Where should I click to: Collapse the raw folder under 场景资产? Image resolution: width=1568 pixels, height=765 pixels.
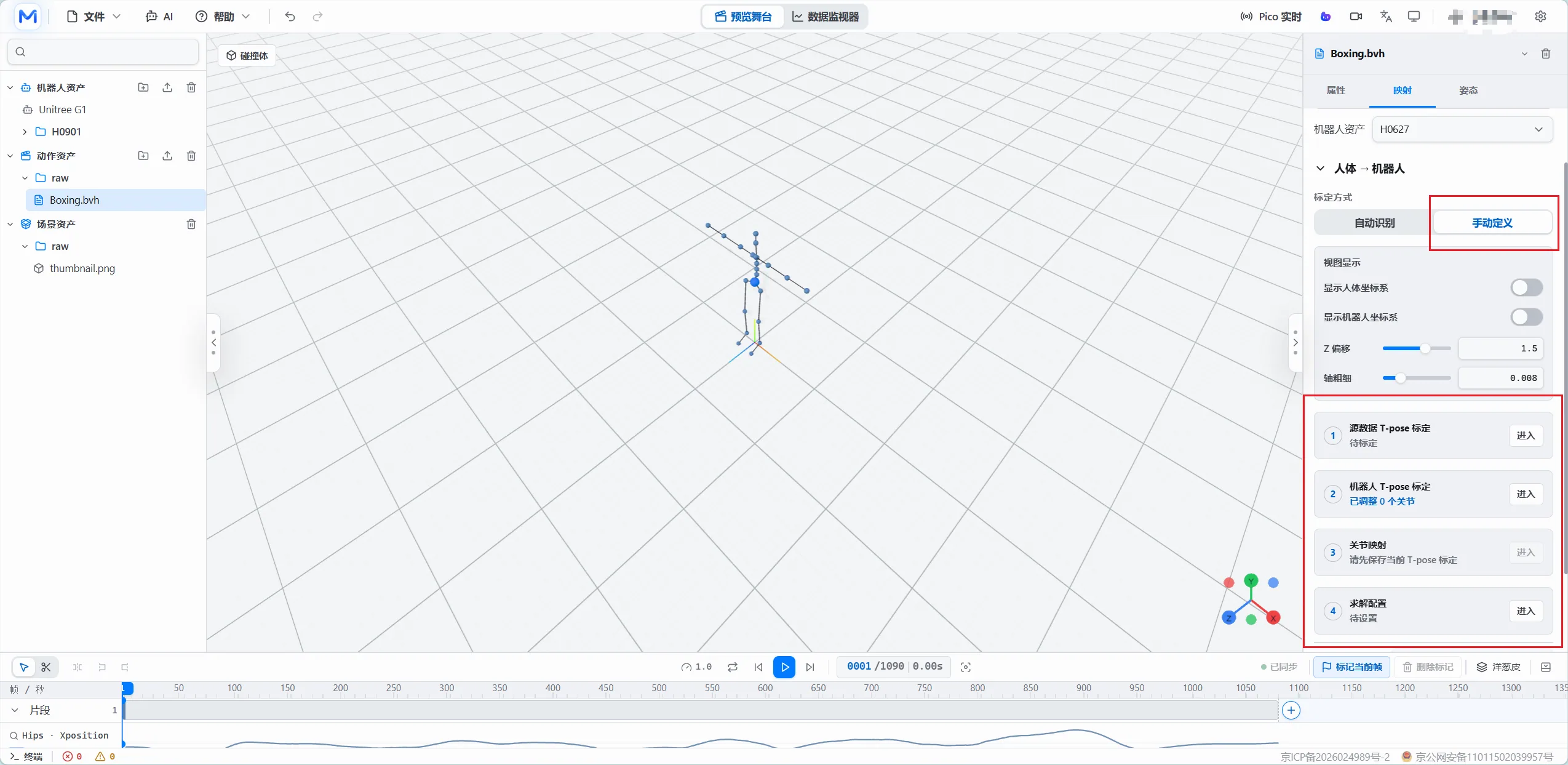click(x=25, y=246)
